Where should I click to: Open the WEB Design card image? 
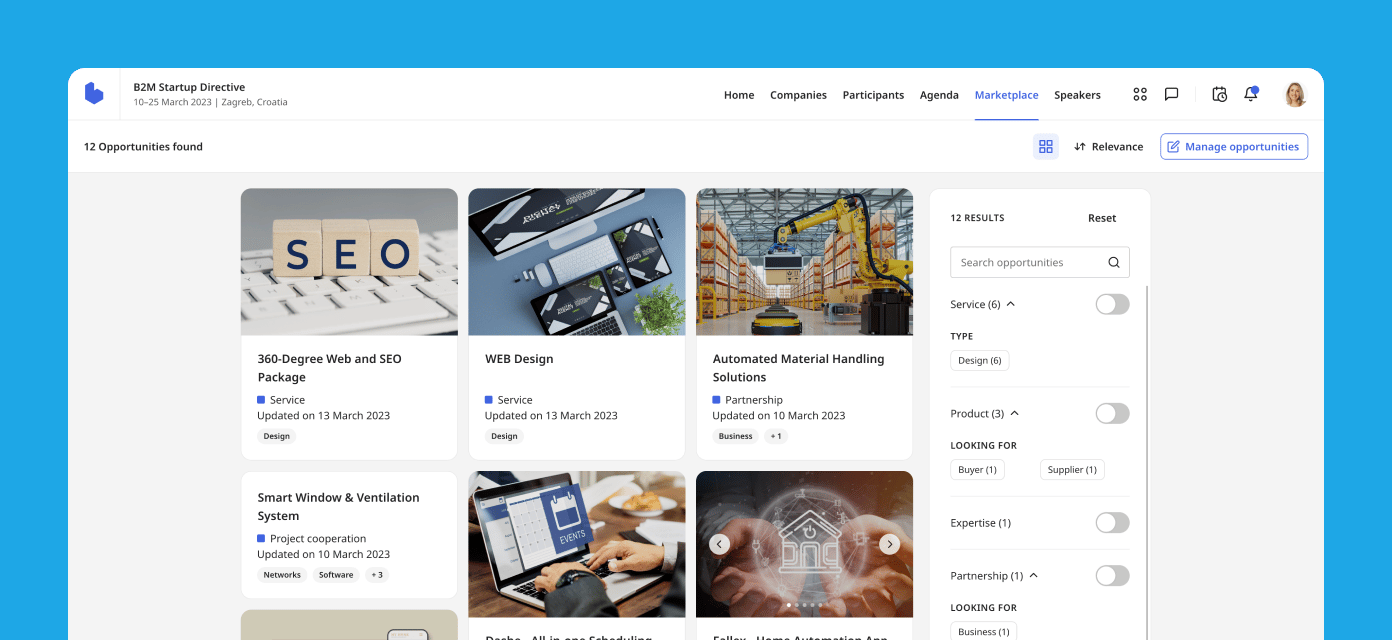click(577, 262)
